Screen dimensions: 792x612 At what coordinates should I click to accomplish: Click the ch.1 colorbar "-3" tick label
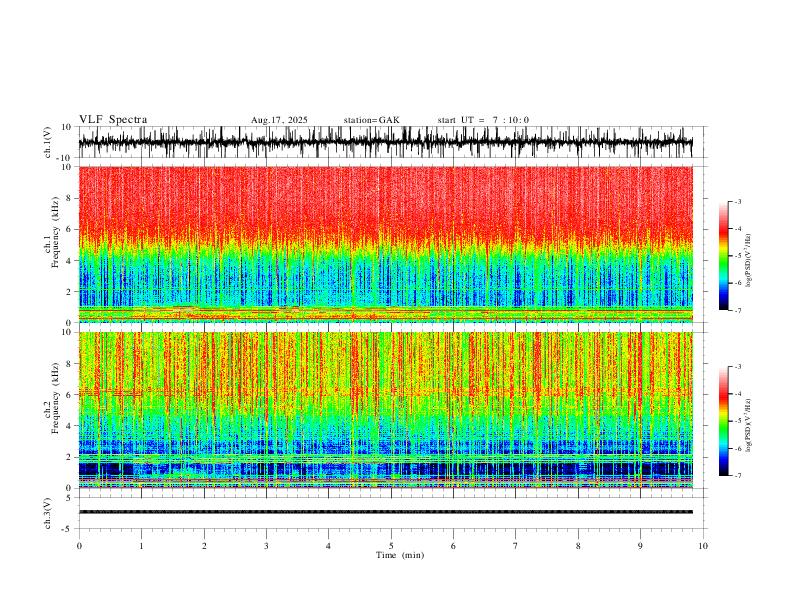tap(737, 201)
